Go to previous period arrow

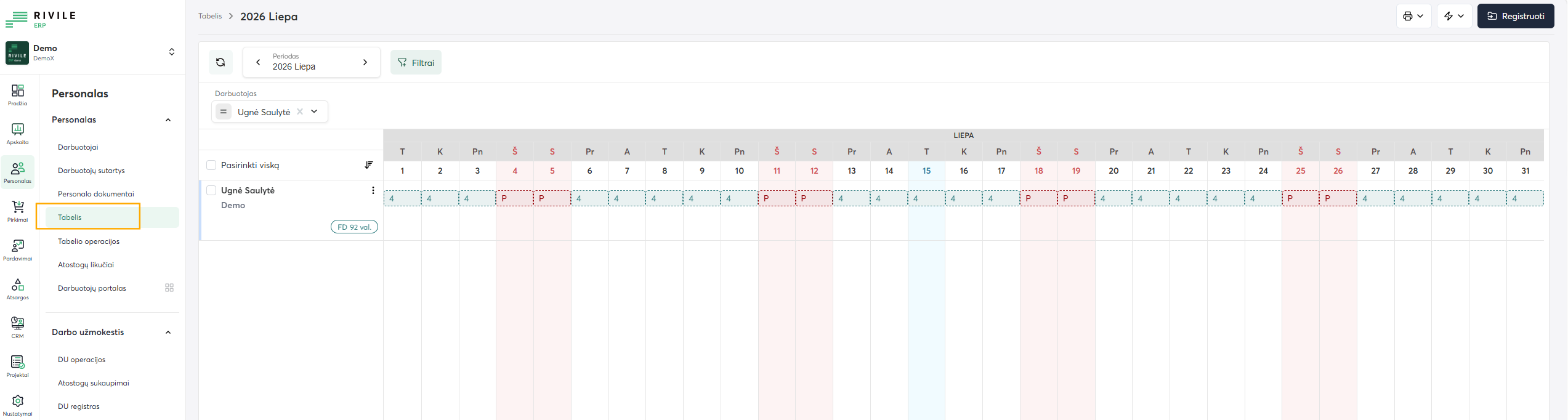[258, 62]
